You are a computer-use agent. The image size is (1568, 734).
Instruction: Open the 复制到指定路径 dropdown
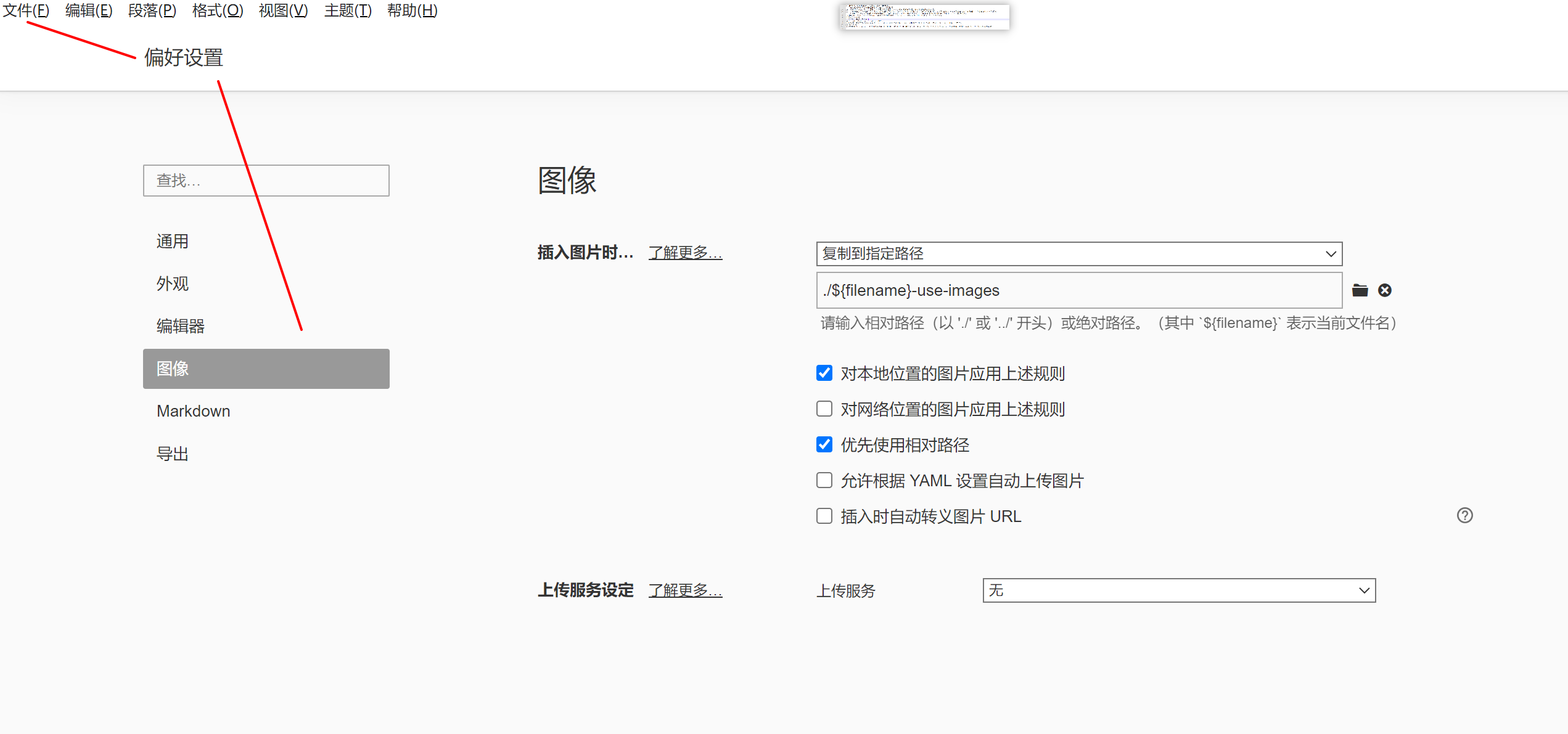pyautogui.click(x=1078, y=254)
